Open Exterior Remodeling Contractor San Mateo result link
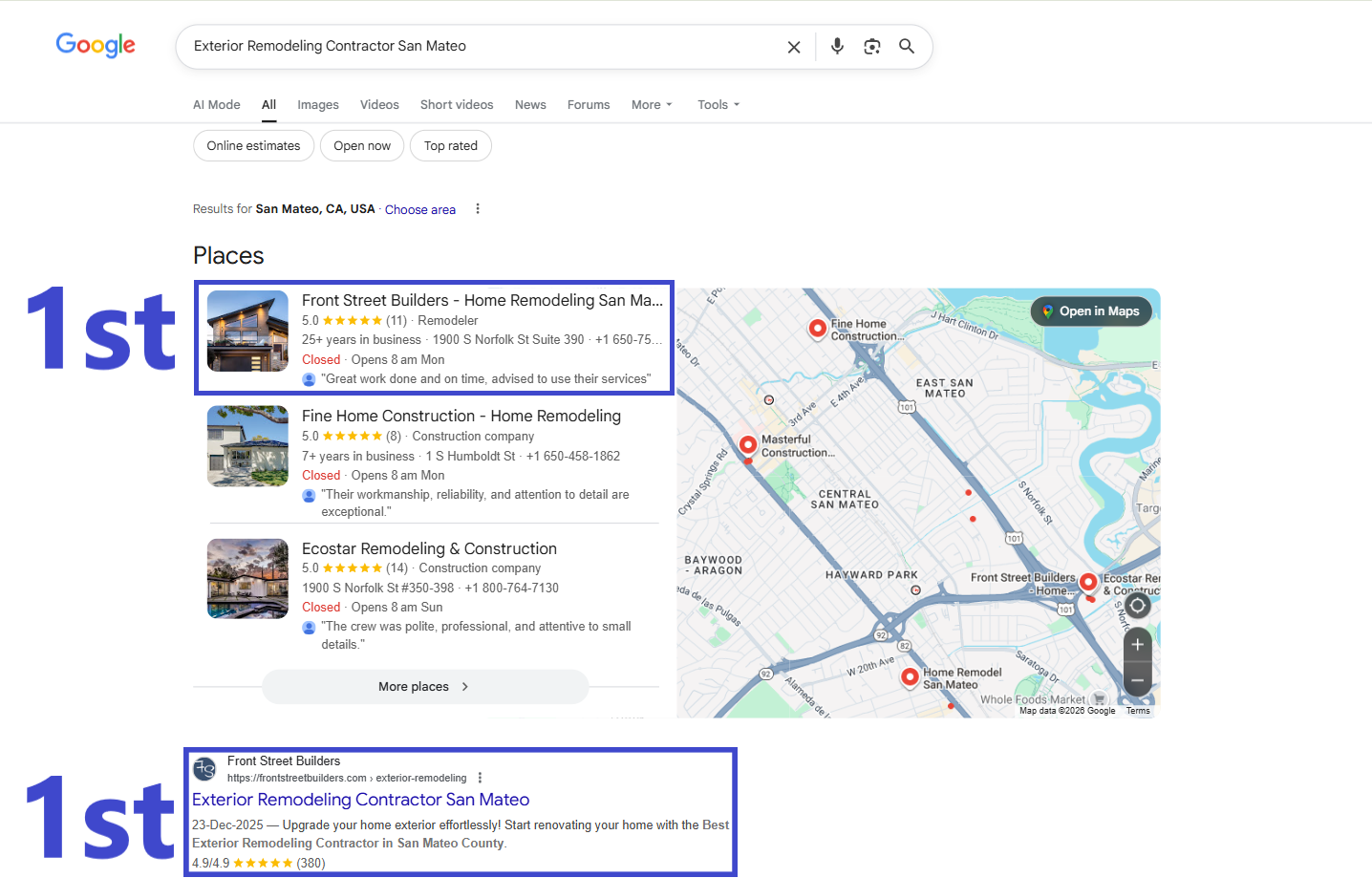Image resolution: width=1372 pixels, height=878 pixels. coord(360,800)
